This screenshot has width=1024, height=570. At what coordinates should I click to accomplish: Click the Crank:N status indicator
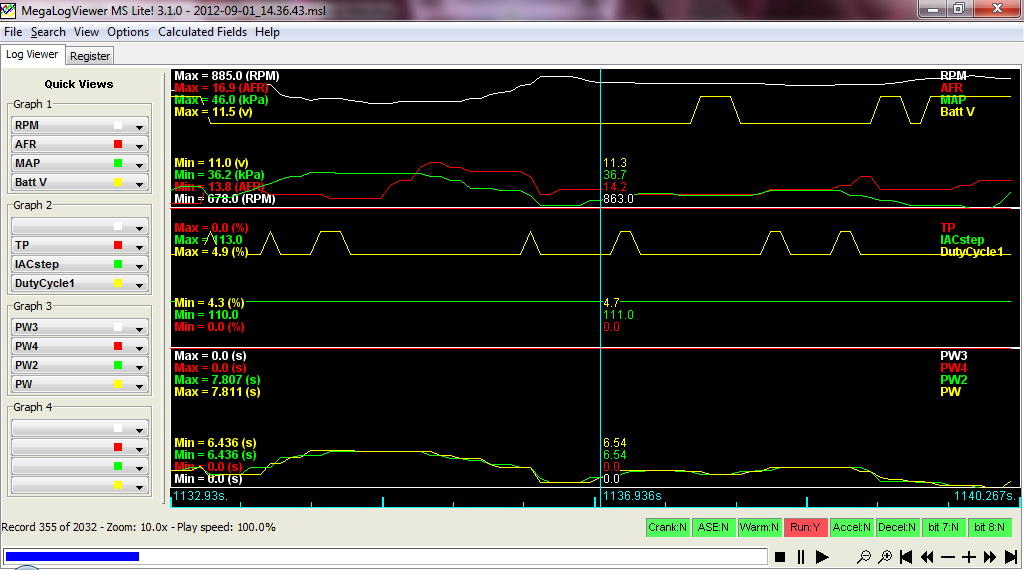tap(667, 527)
